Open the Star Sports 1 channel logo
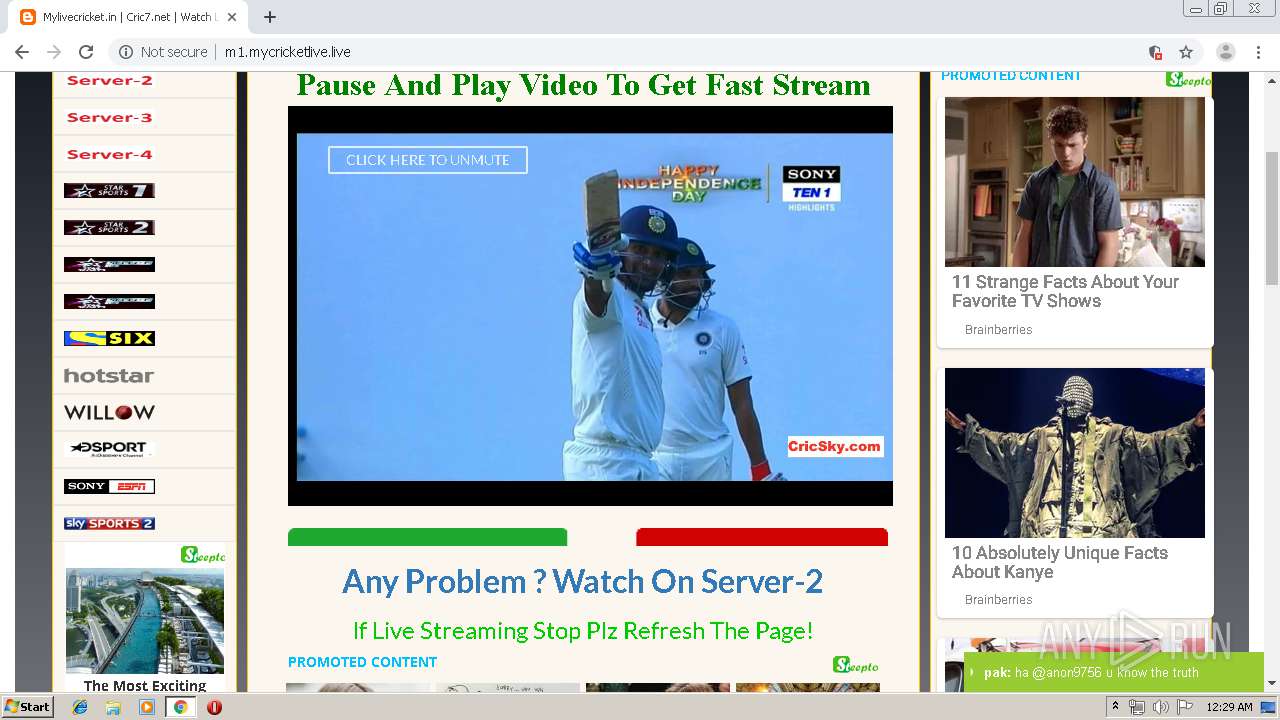The width and height of the screenshot is (1280, 720). click(110, 191)
